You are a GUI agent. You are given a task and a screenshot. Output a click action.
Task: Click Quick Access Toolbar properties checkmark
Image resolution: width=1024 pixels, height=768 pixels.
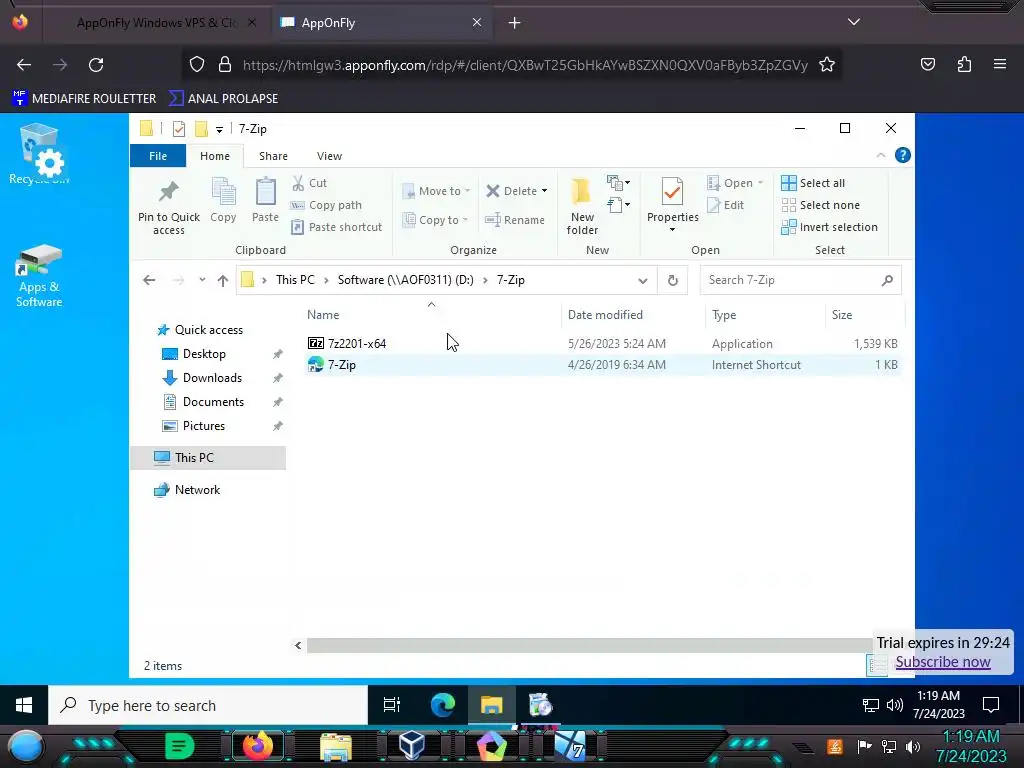[178, 129]
